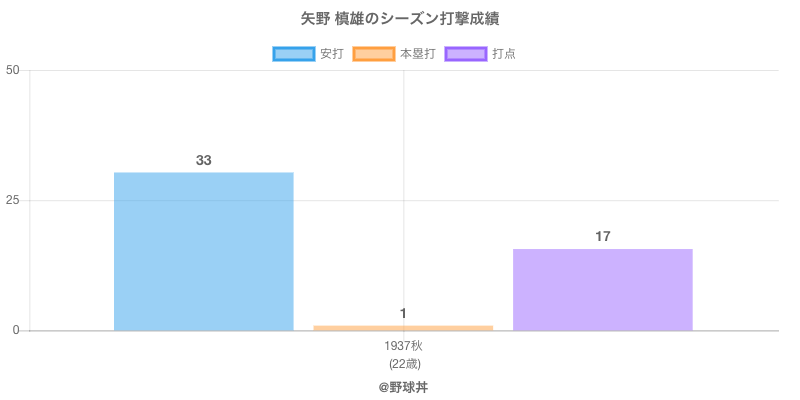Select the thin orange 本塁打 bar
The height and width of the screenshot is (400, 800).
(x=403, y=327)
